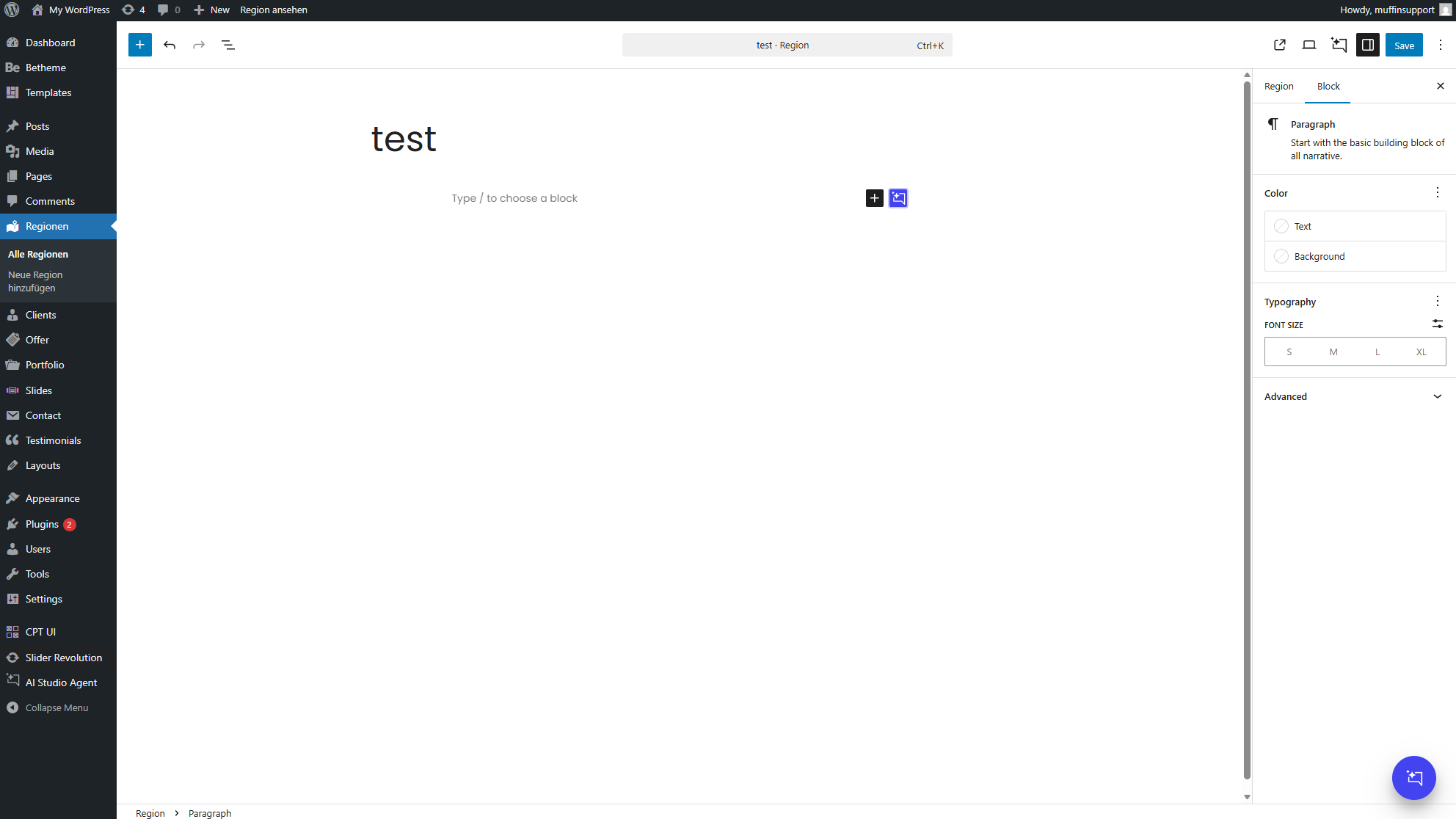Screen dimensions: 1456x819
Task: Open the floating AI assistant bubble
Action: click(1413, 777)
